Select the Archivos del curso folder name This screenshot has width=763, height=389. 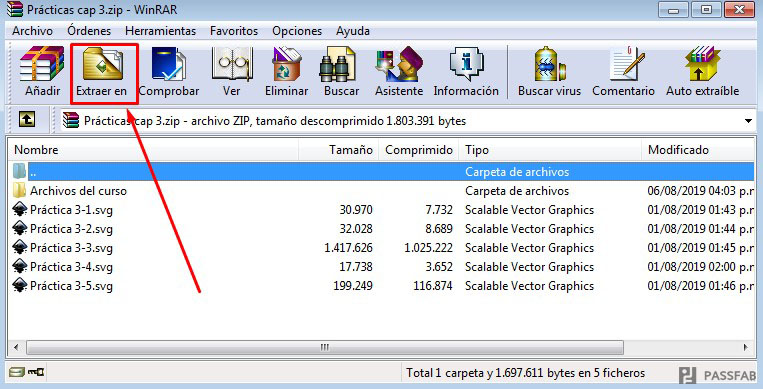coord(78,191)
